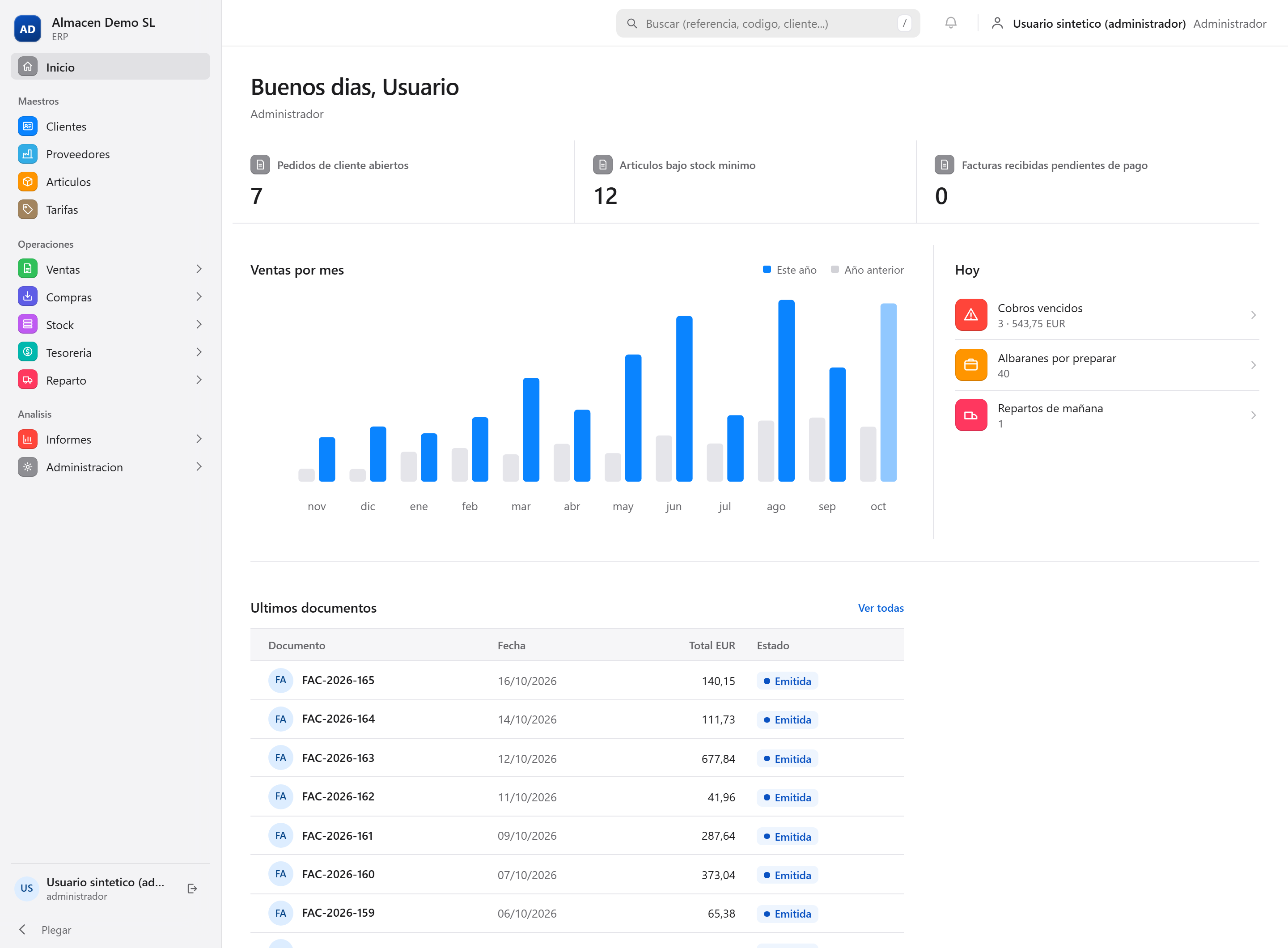The width and height of the screenshot is (1288, 948).
Task: Click the date 09/10/2026 of FAC-2026-161
Action: 527,836
